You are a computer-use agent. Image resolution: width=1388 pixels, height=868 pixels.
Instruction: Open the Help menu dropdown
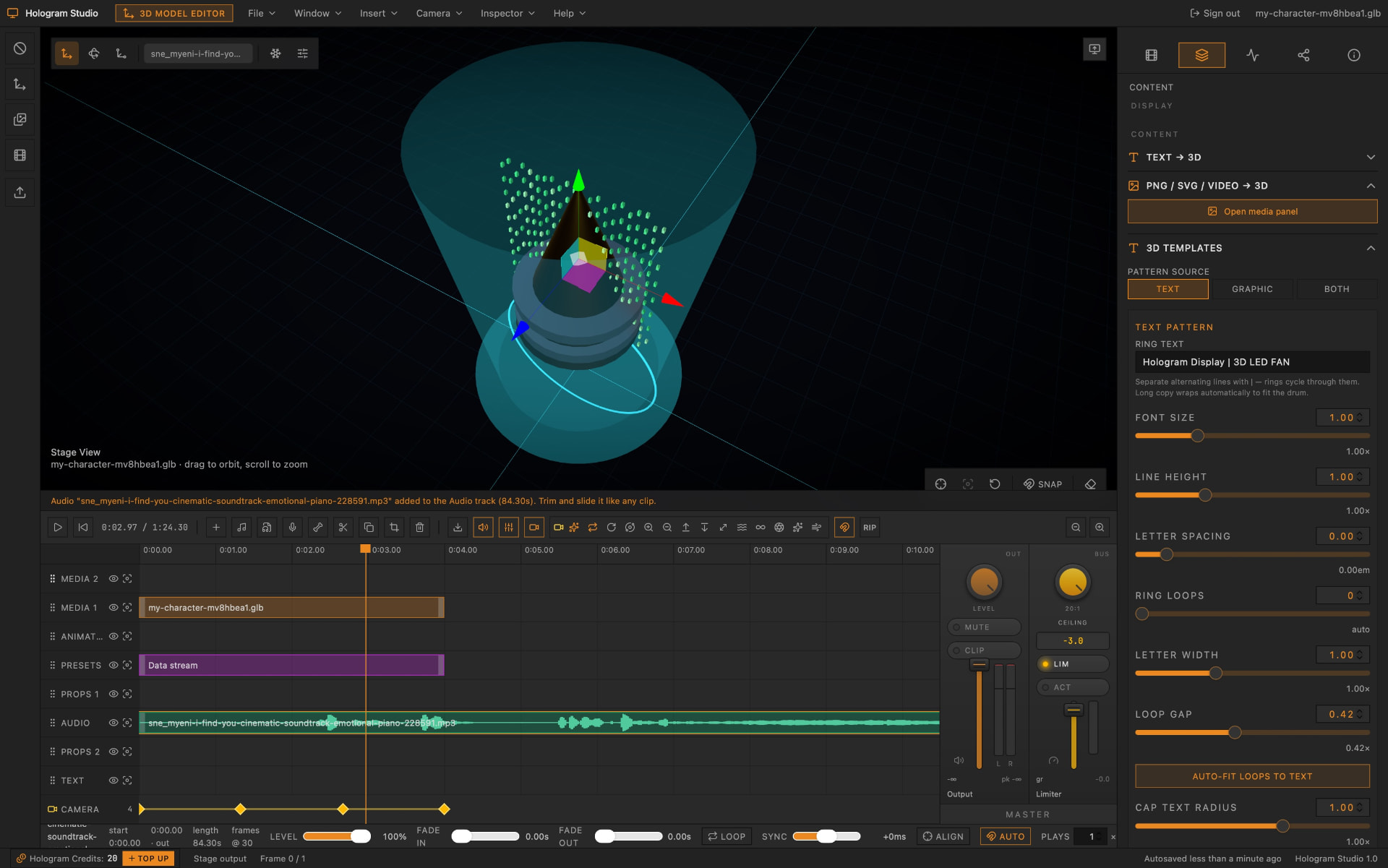pyautogui.click(x=570, y=13)
